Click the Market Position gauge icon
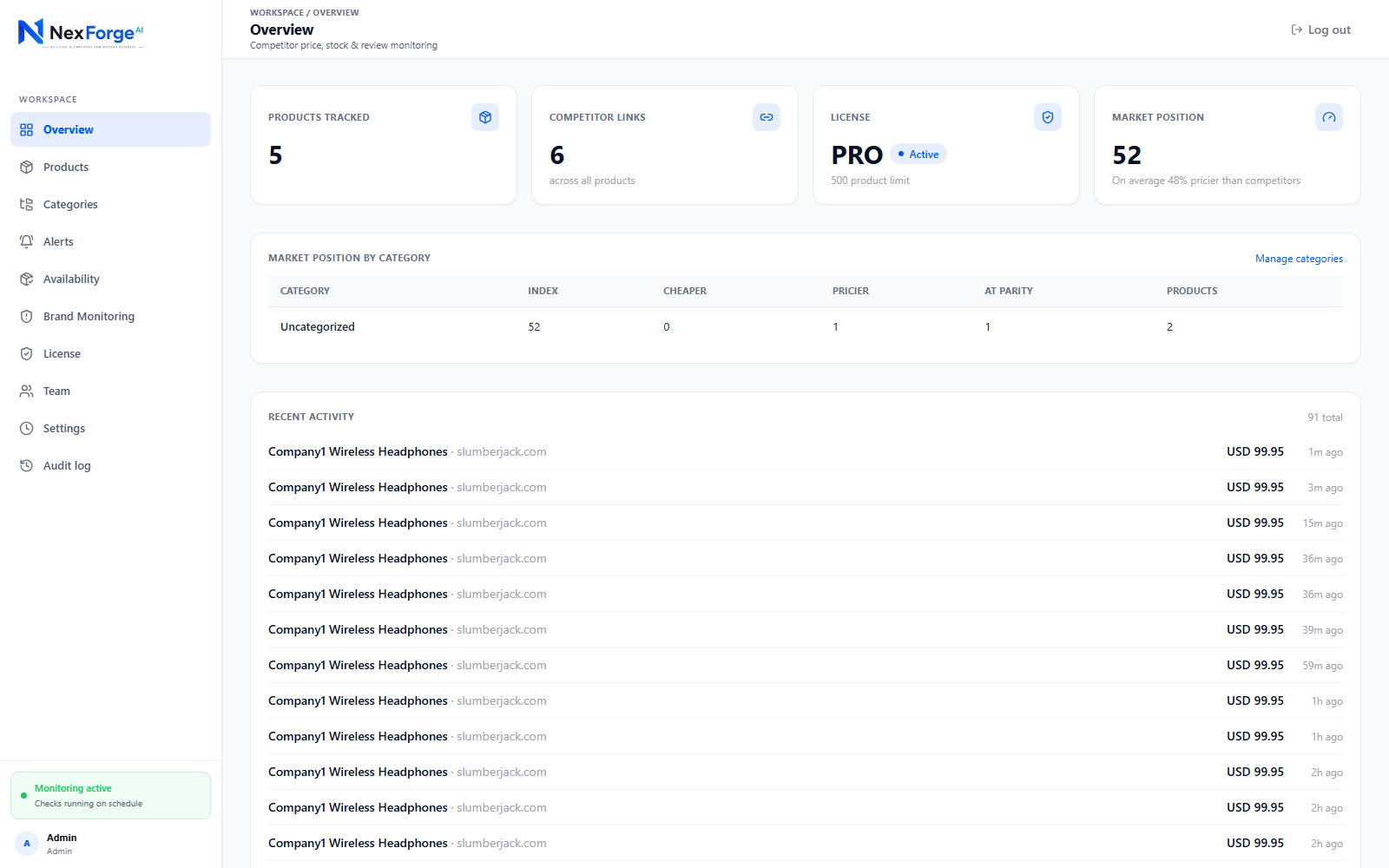1389x868 pixels. pos(1329,117)
